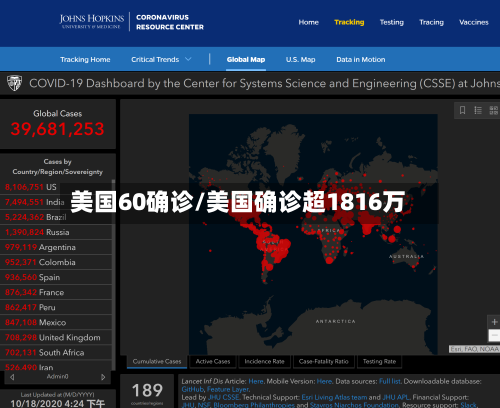Click the 189 countries/regions counter
The image size is (500, 408).
pyautogui.click(x=147, y=390)
